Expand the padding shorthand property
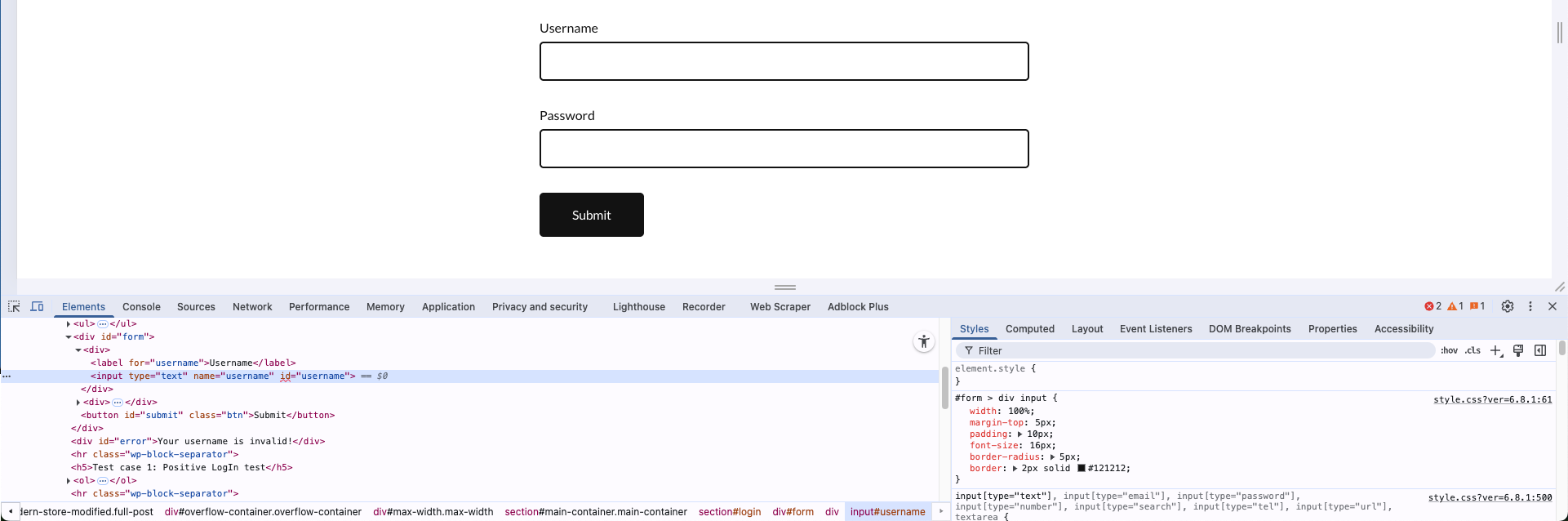 1019,434
